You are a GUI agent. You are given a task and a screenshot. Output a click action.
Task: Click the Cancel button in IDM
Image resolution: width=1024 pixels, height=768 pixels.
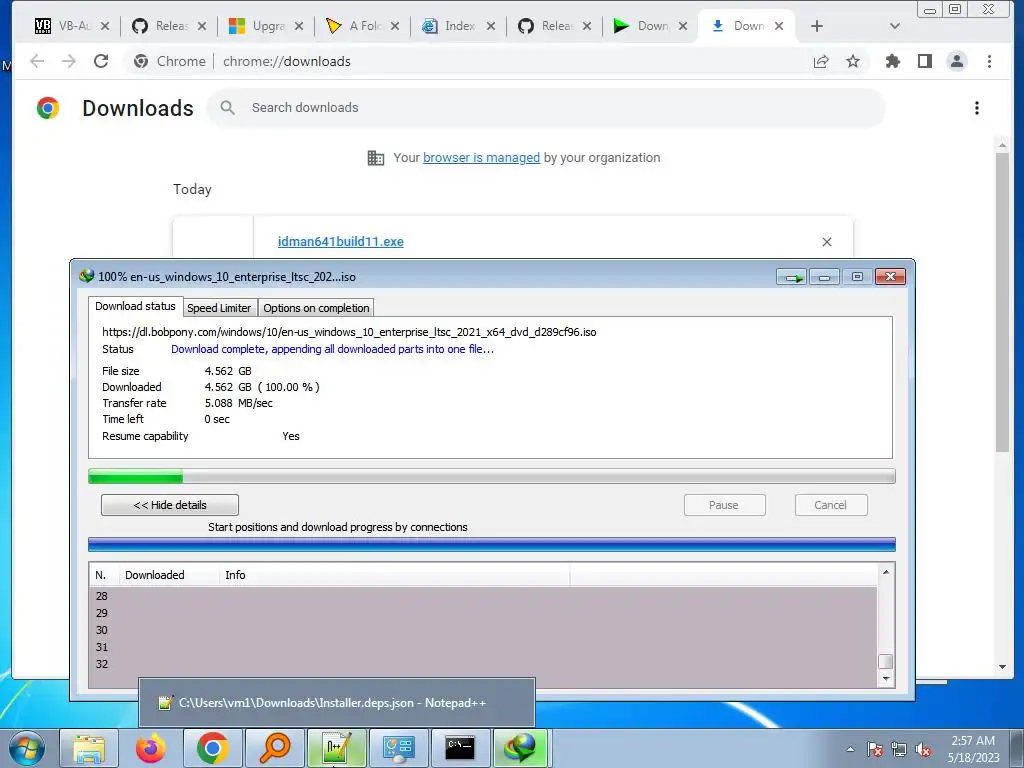(x=831, y=505)
